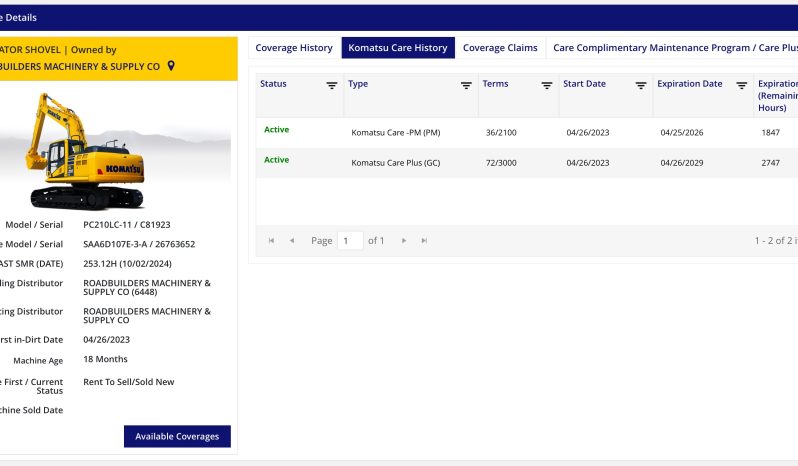
Task: Select the Komatsu Care Plus (GC) row
Action: click(527, 163)
